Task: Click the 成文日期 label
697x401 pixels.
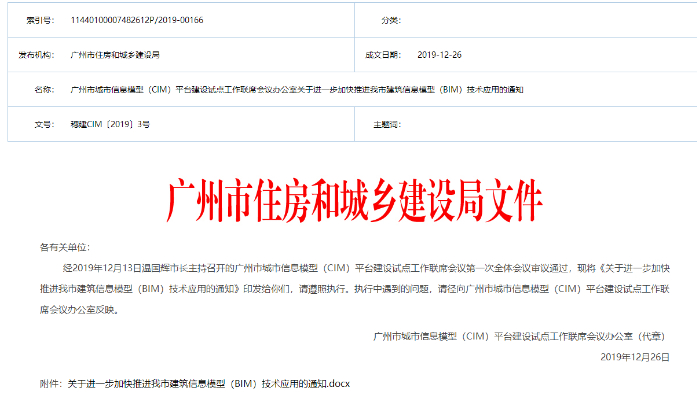Action: pos(383,55)
